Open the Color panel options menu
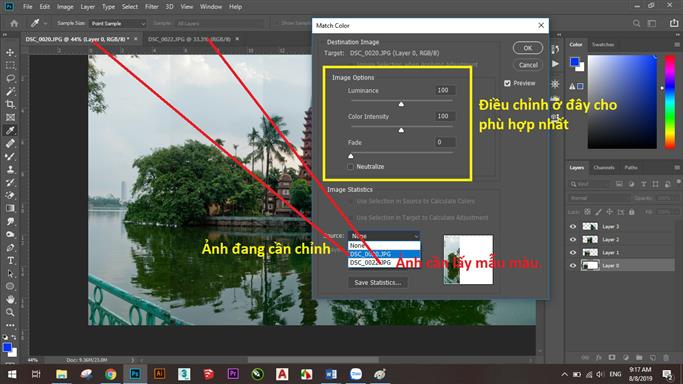Screen dimensions: 683x384 tap(676, 44)
